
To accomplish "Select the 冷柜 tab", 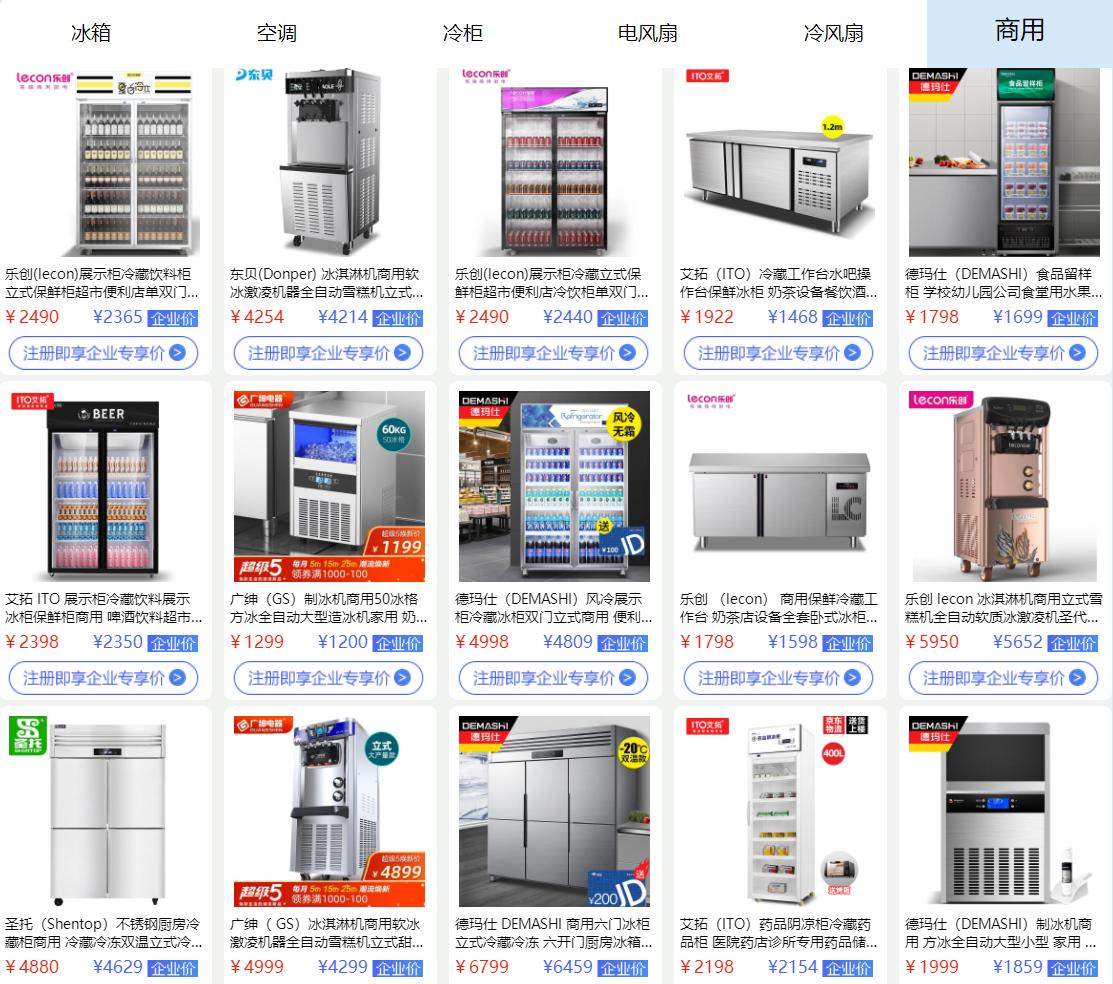I will pyautogui.click(x=463, y=33).
